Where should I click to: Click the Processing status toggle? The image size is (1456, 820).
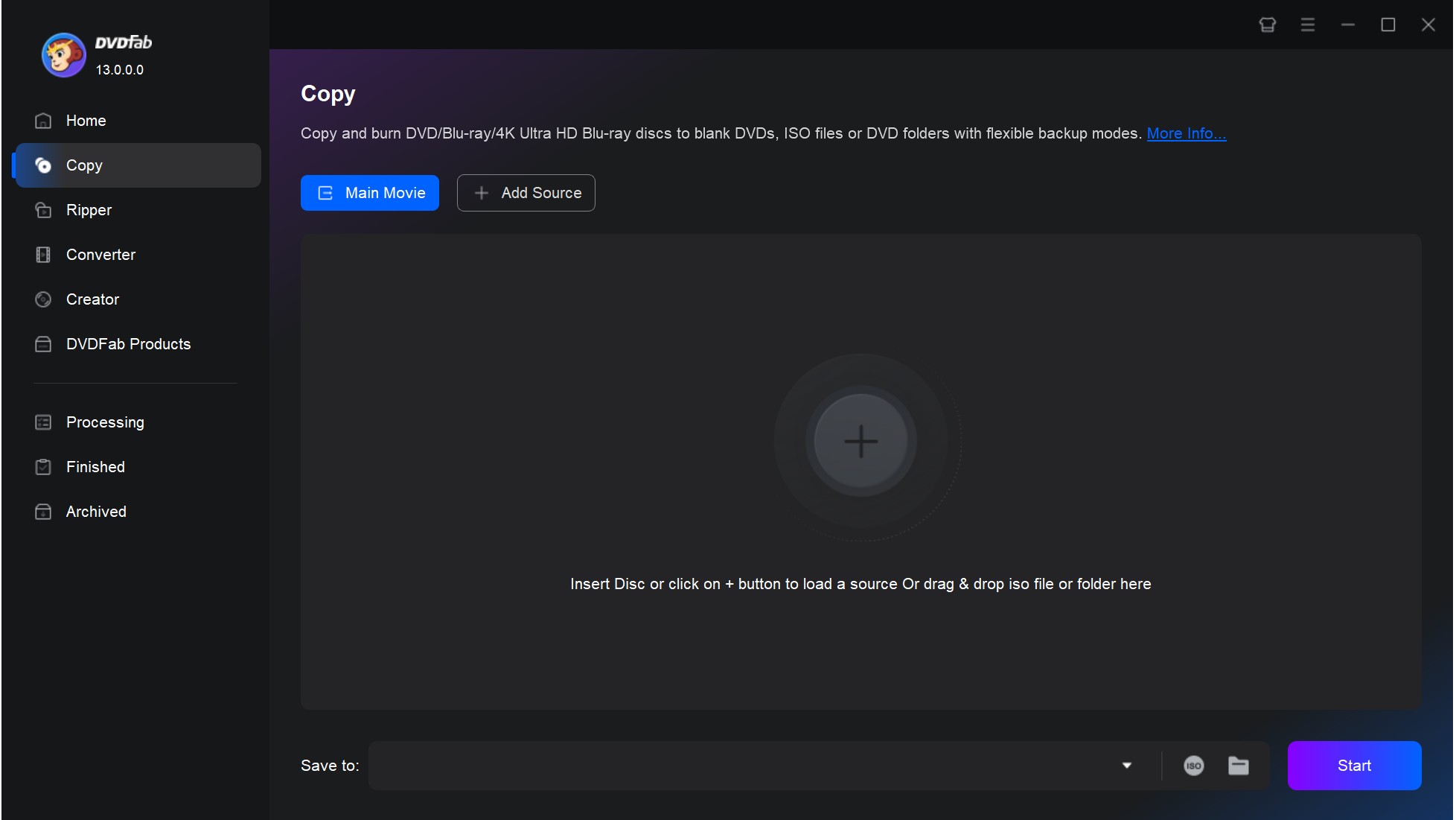click(105, 421)
